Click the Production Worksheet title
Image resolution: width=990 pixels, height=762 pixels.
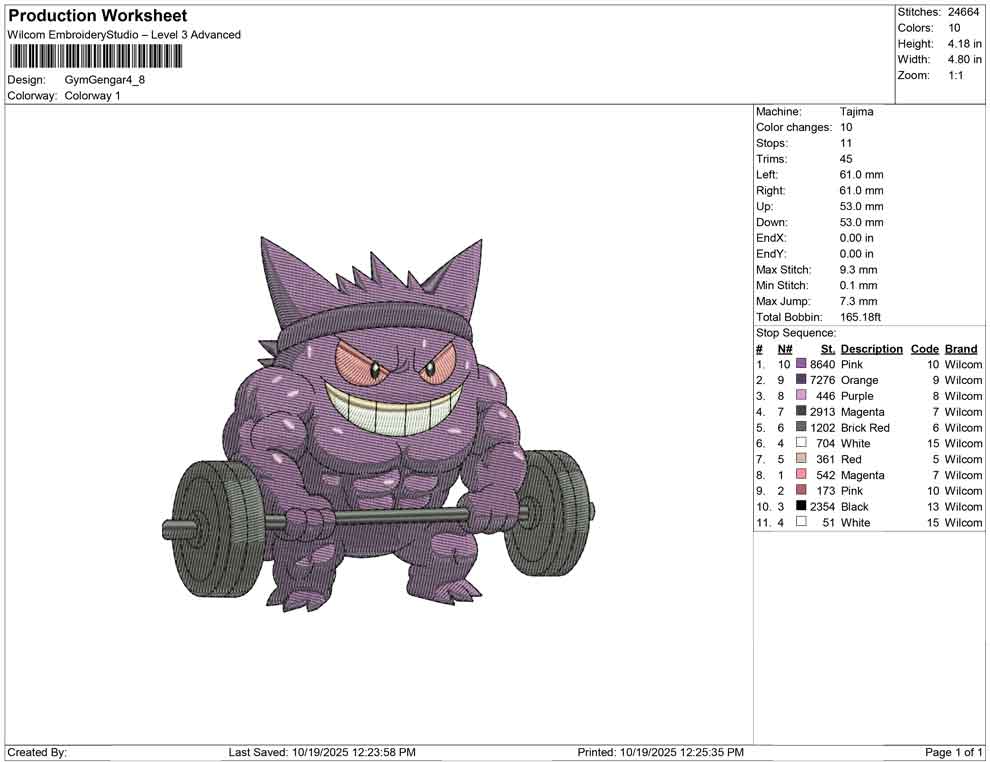pos(98,16)
